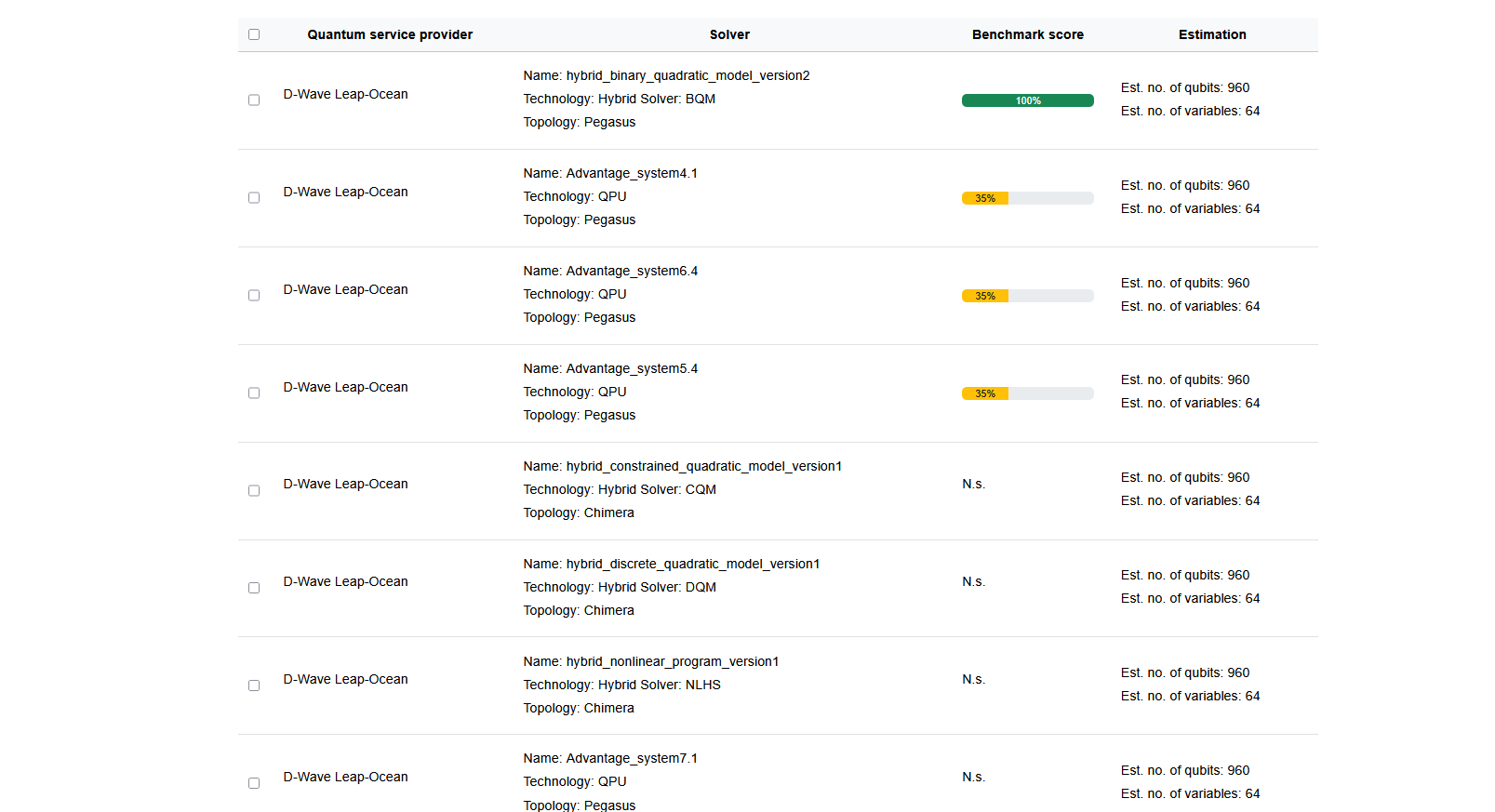This screenshot has height=812, width=1495.
Task: Check the Advantage_system7.1 row checkbox
Action: point(254,783)
